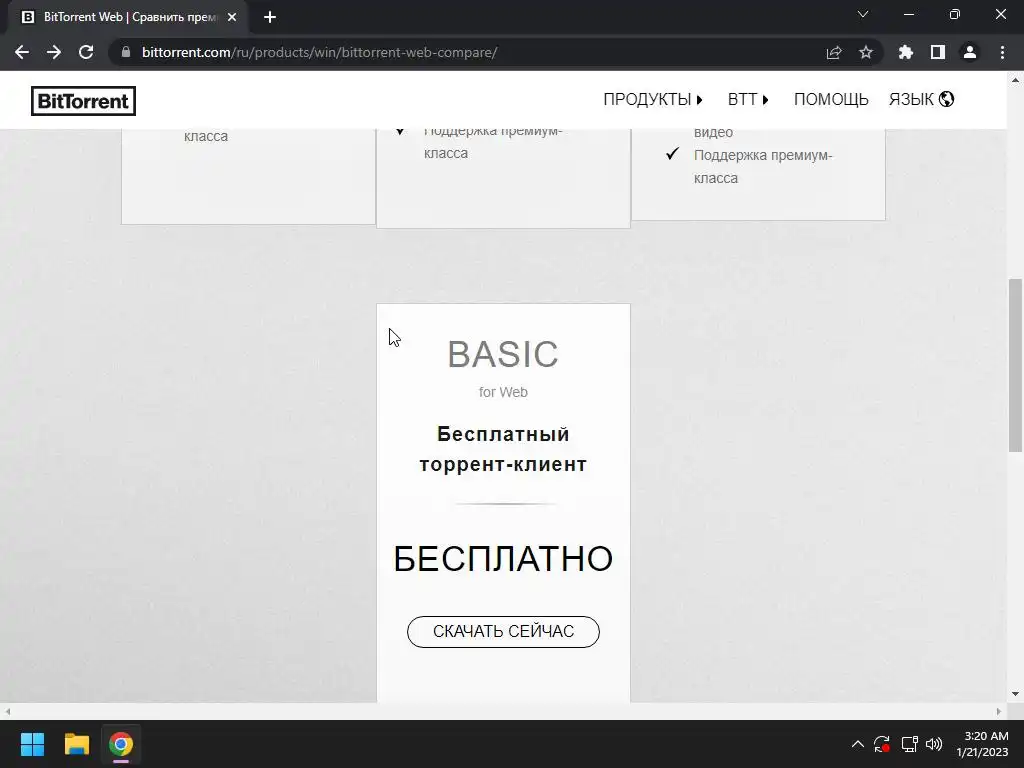Open the clock and date panel
1024x768 pixels.
coord(982,744)
